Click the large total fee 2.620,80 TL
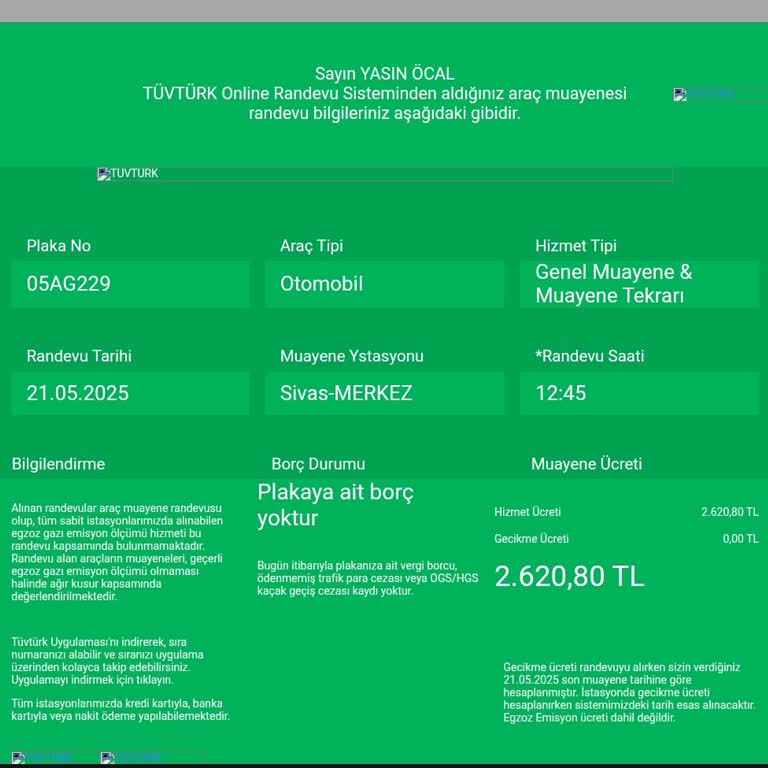The width and height of the screenshot is (768, 768). [569, 576]
